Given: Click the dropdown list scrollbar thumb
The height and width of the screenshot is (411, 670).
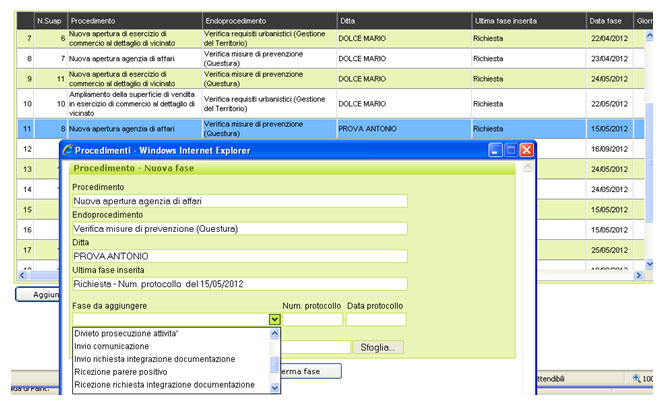Looking at the screenshot, I should point(275,364).
